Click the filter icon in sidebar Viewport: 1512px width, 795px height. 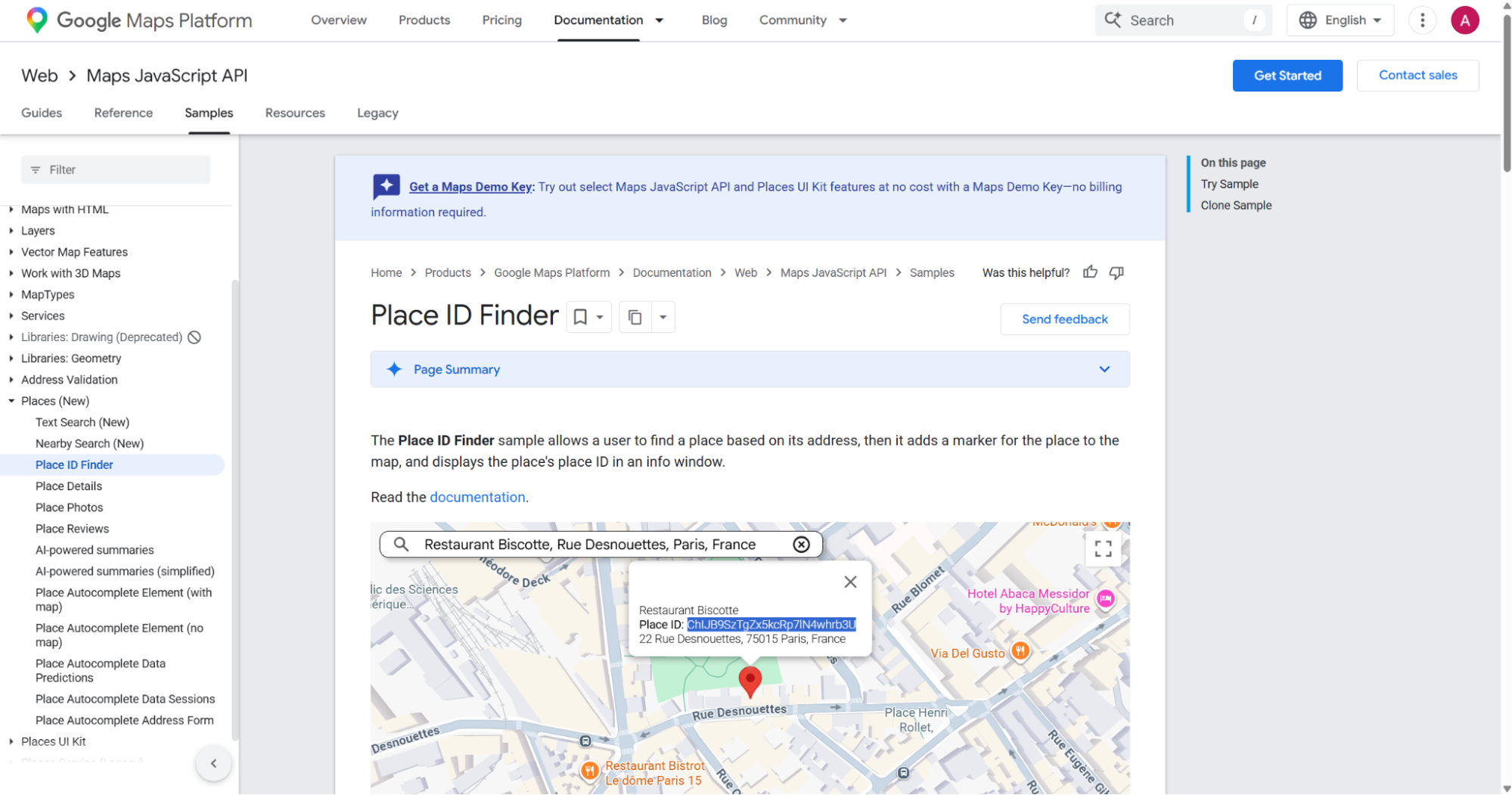(x=35, y=170)
